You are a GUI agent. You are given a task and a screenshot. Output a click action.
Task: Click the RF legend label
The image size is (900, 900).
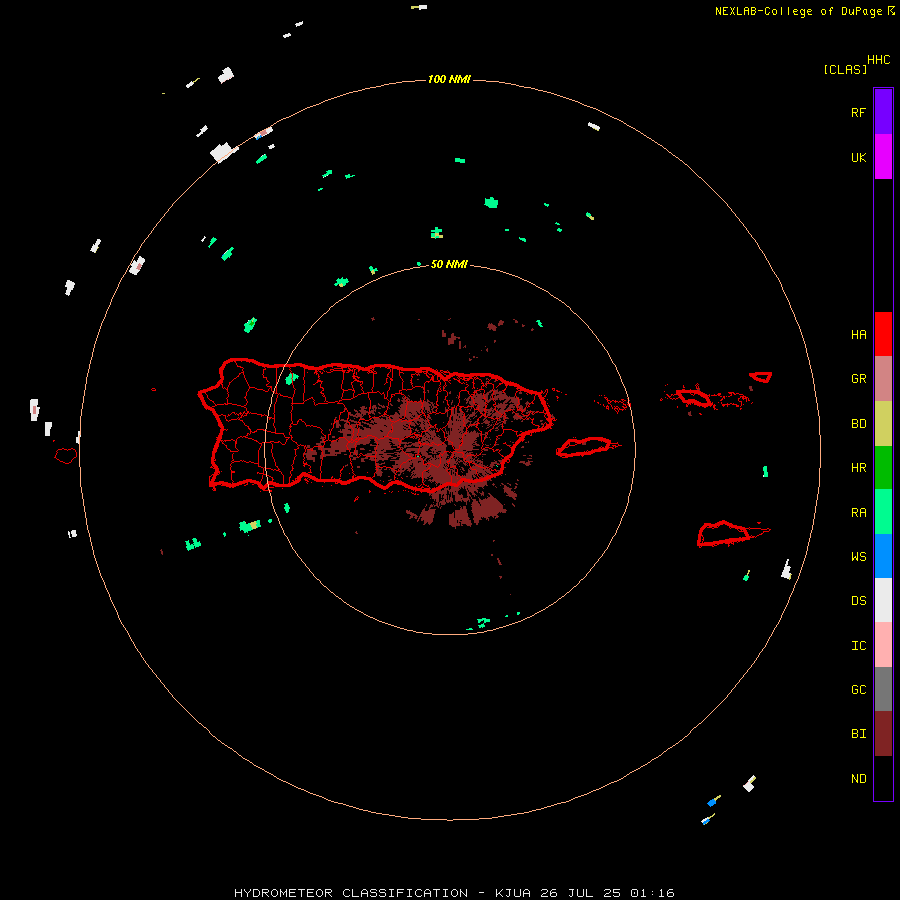click(x=858, y=112)
